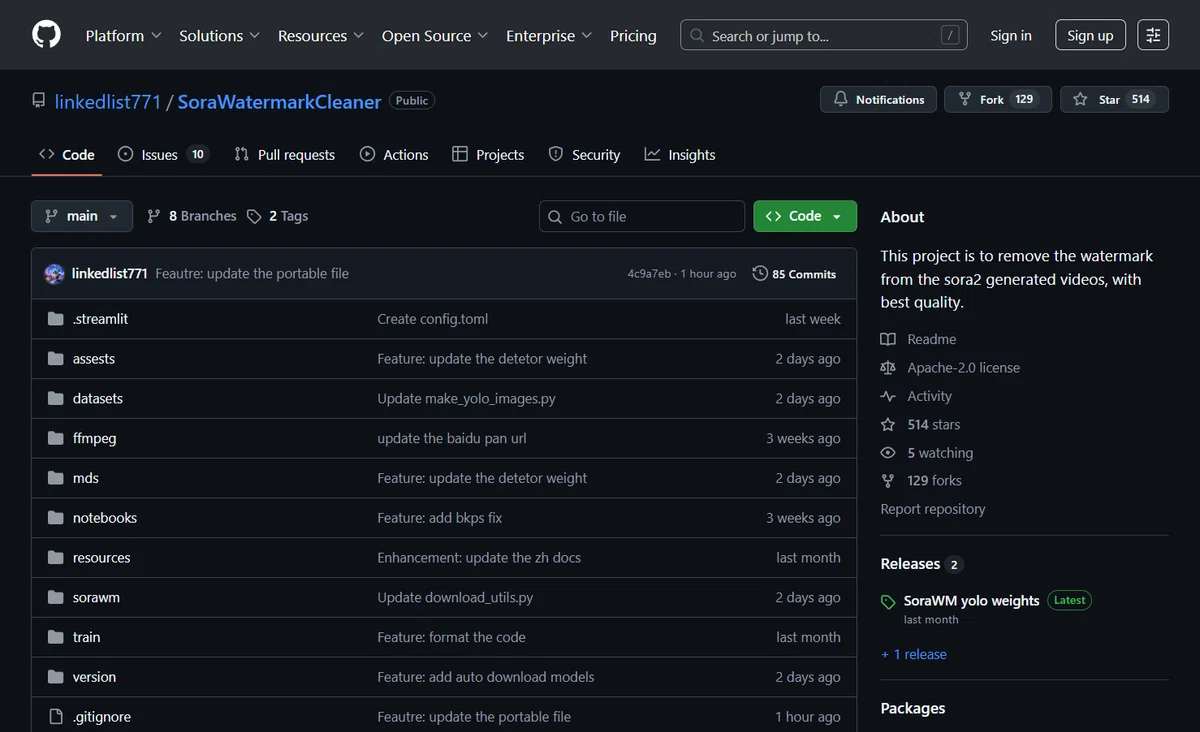Click the 514 stars link in About
The width and height of the screenshot is (1200, 732).
tap(920, 424)
